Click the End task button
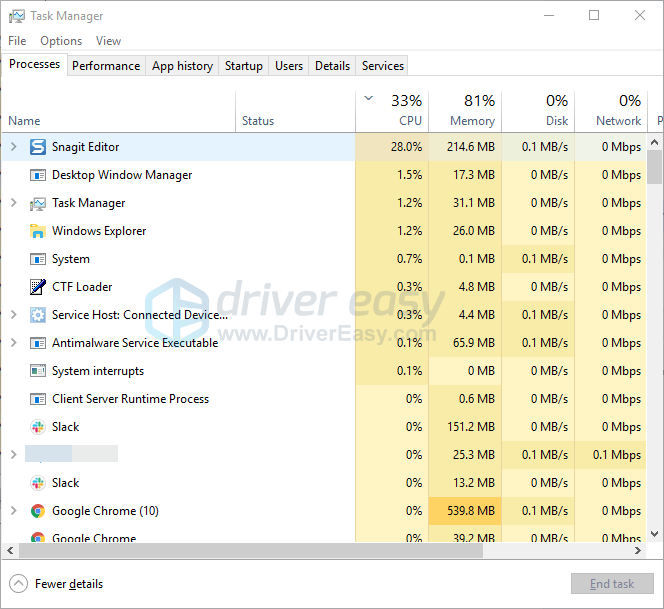This screenshot has width=664, height=609. click(x=612, y=584)
